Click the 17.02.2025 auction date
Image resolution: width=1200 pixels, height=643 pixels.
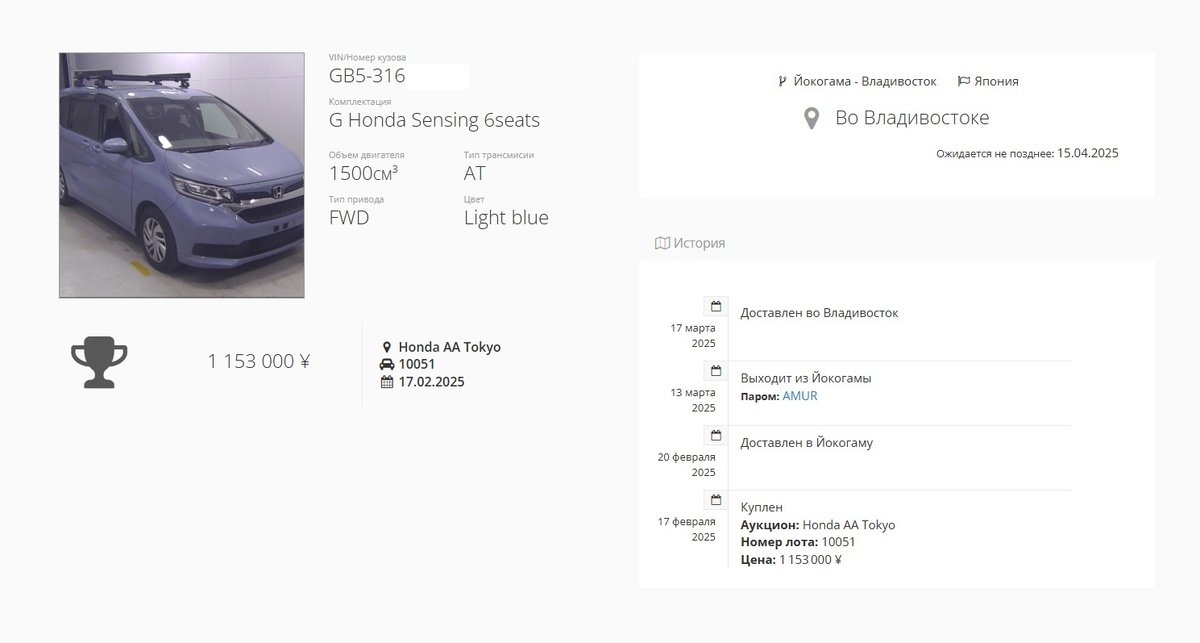coord(432,382)
